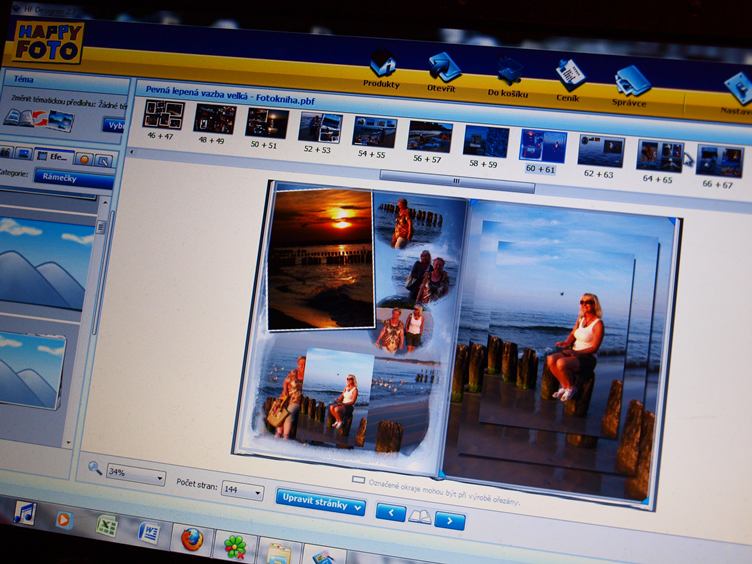
Task: Select page thumbnail 46 + 47
Action: 163,115
